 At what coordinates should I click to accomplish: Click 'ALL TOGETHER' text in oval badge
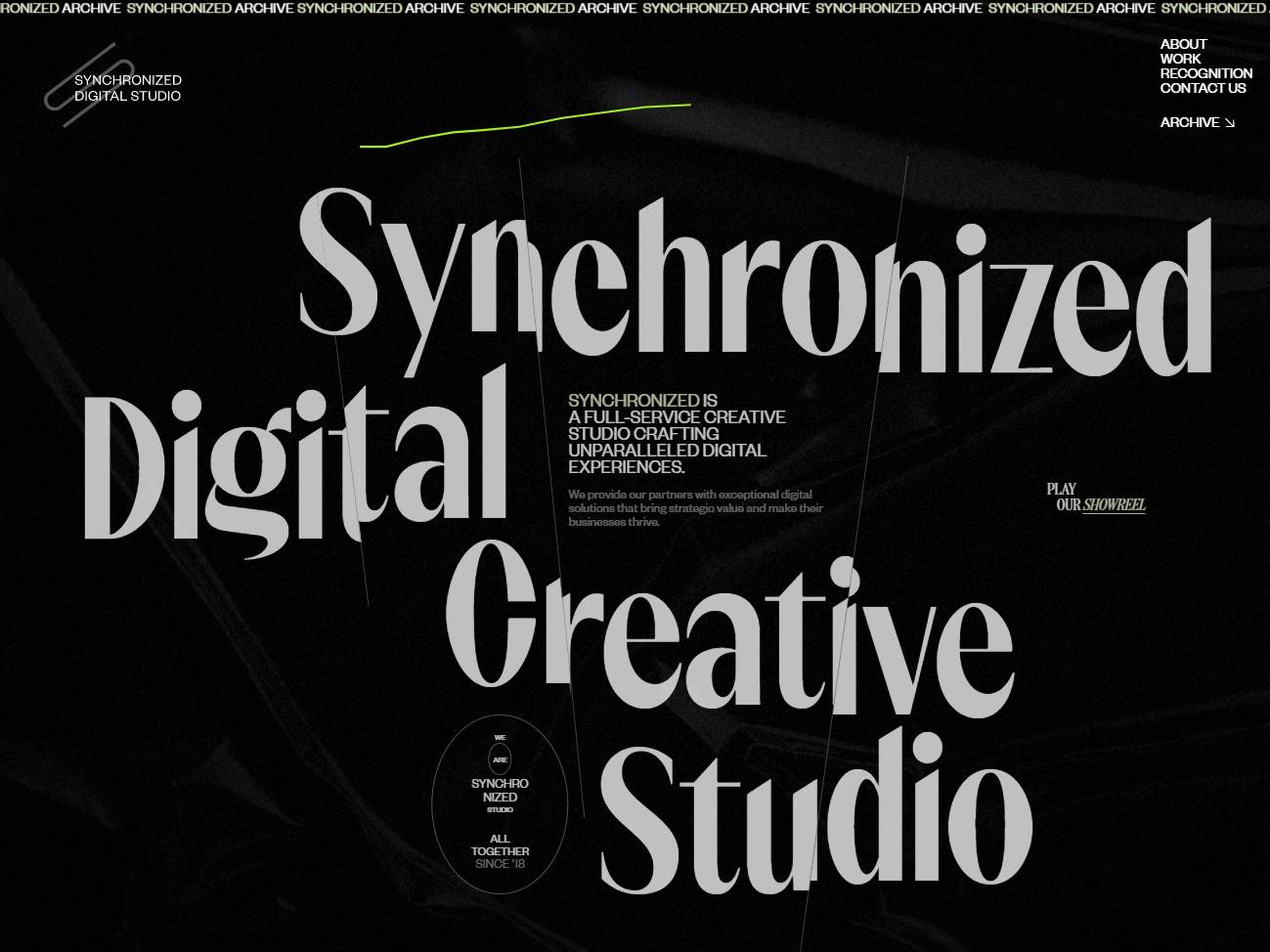(x=500, y=844)
